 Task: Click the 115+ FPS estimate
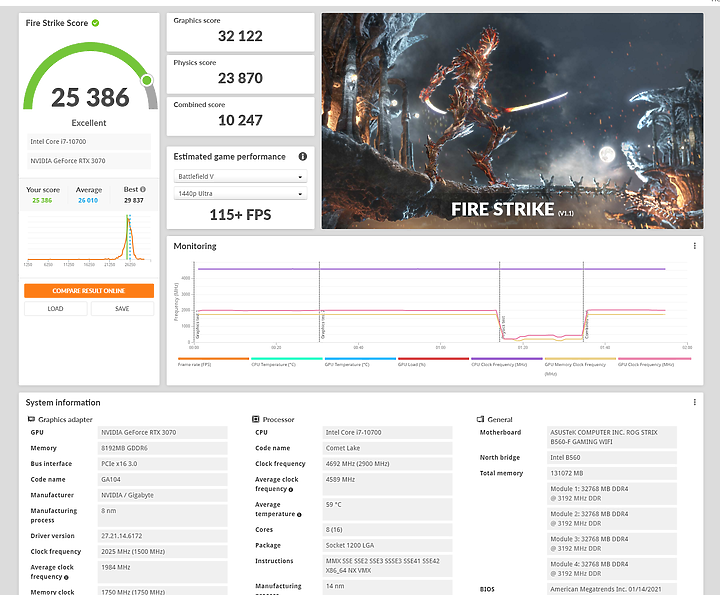pos(240,215)
